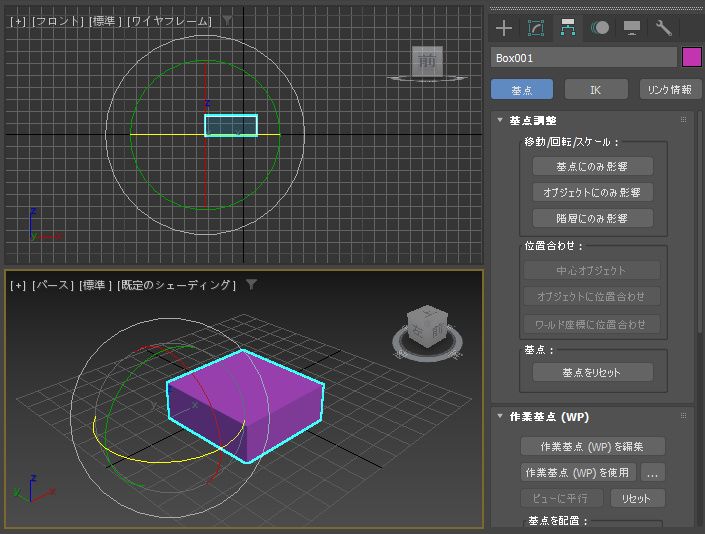Click 作業基点 (WP) を編集 button
705x534 pixels.
tap(593, 446)
